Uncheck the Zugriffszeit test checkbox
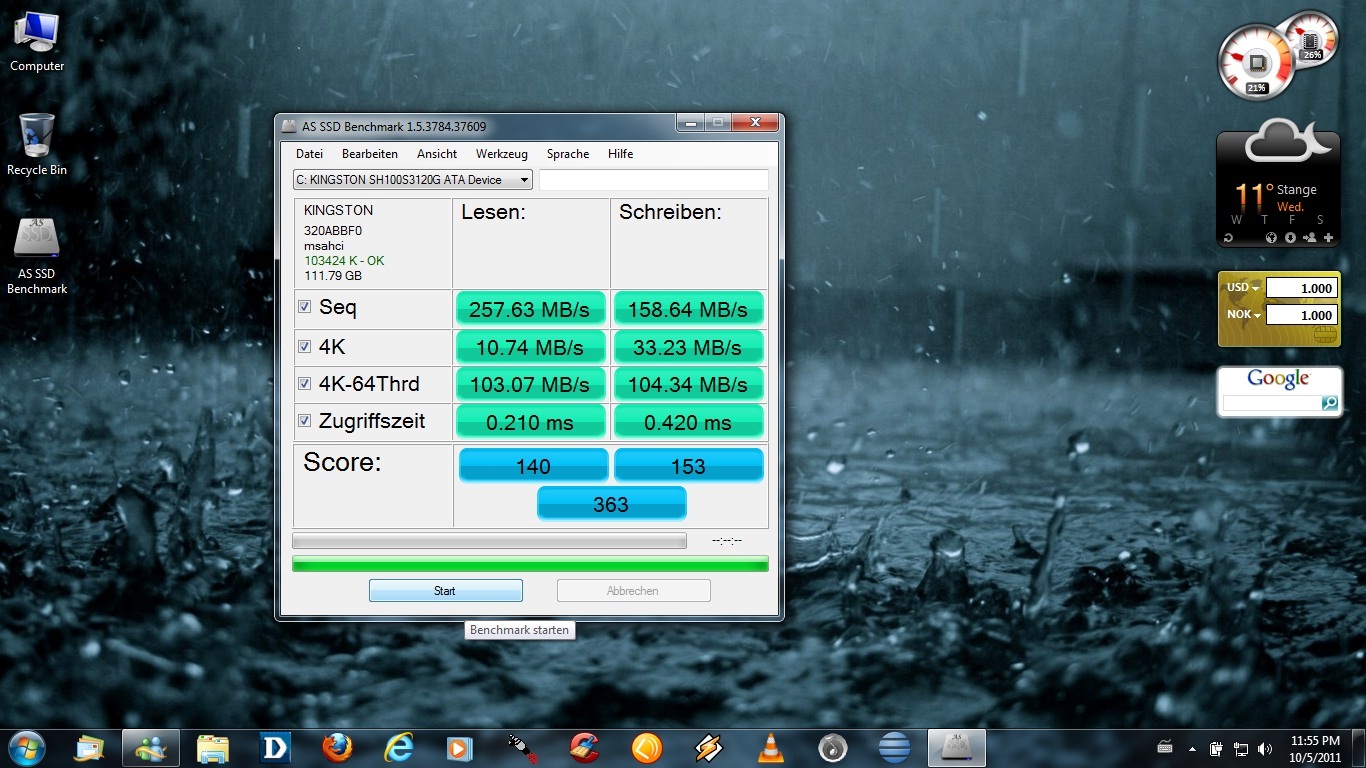 pos(305,420)
